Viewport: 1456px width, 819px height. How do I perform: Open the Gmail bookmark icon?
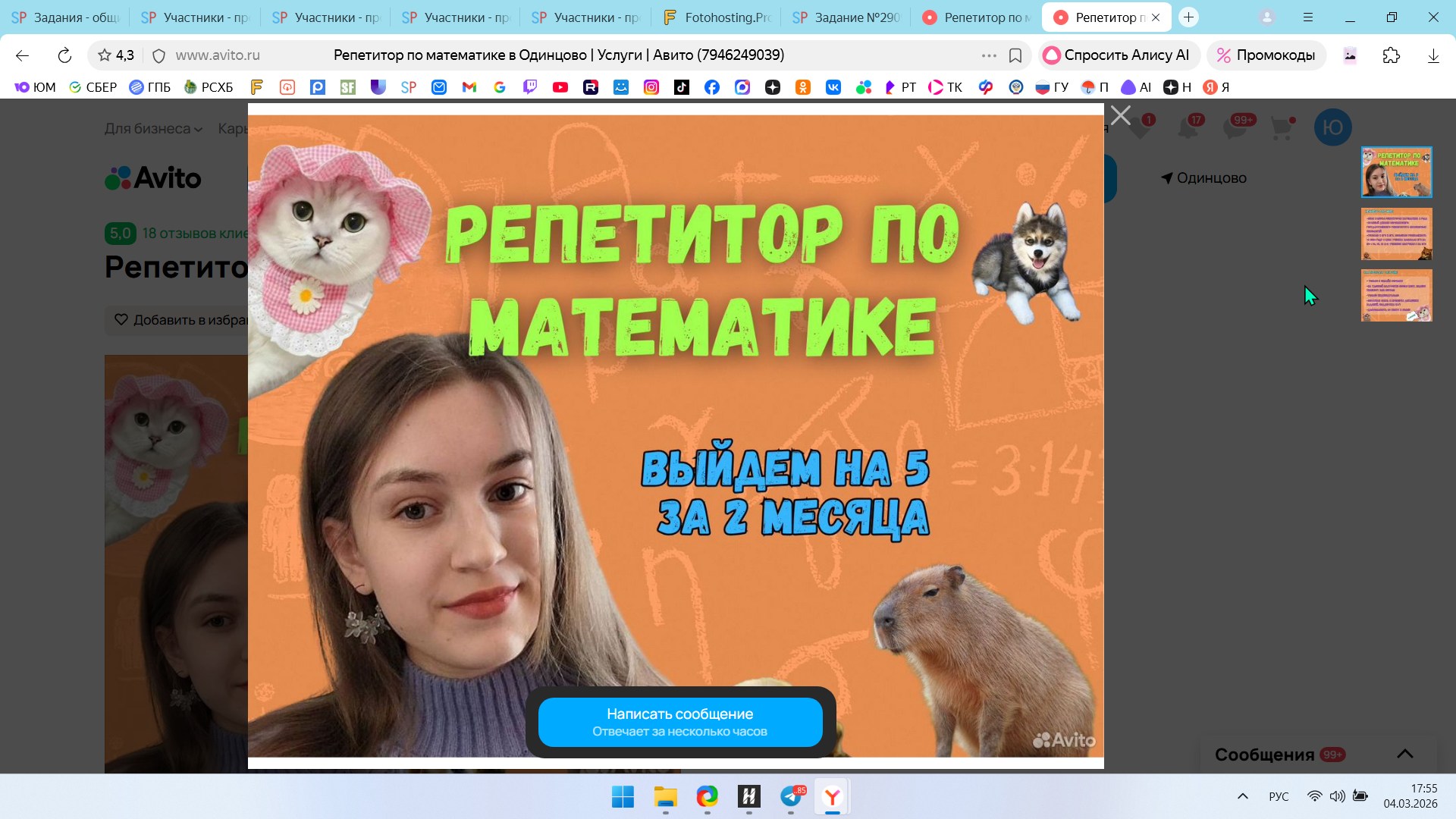point(469,87)
